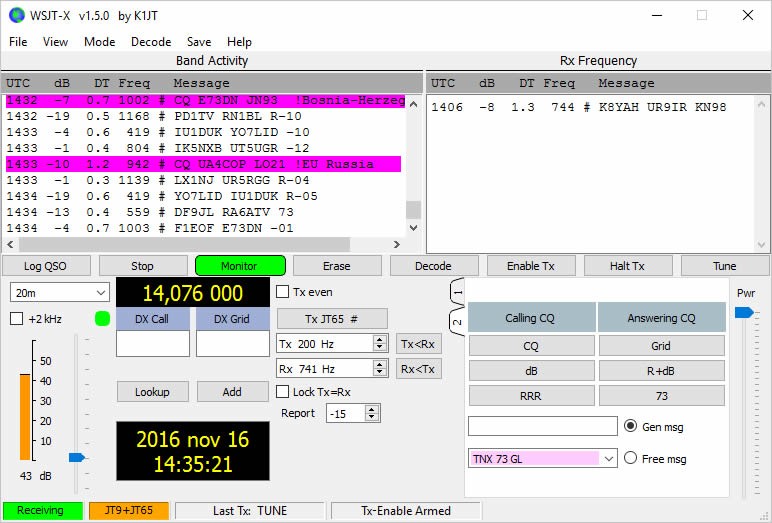
Task: Click Band Activity scroll-up arrow
Action: (414, 104)
